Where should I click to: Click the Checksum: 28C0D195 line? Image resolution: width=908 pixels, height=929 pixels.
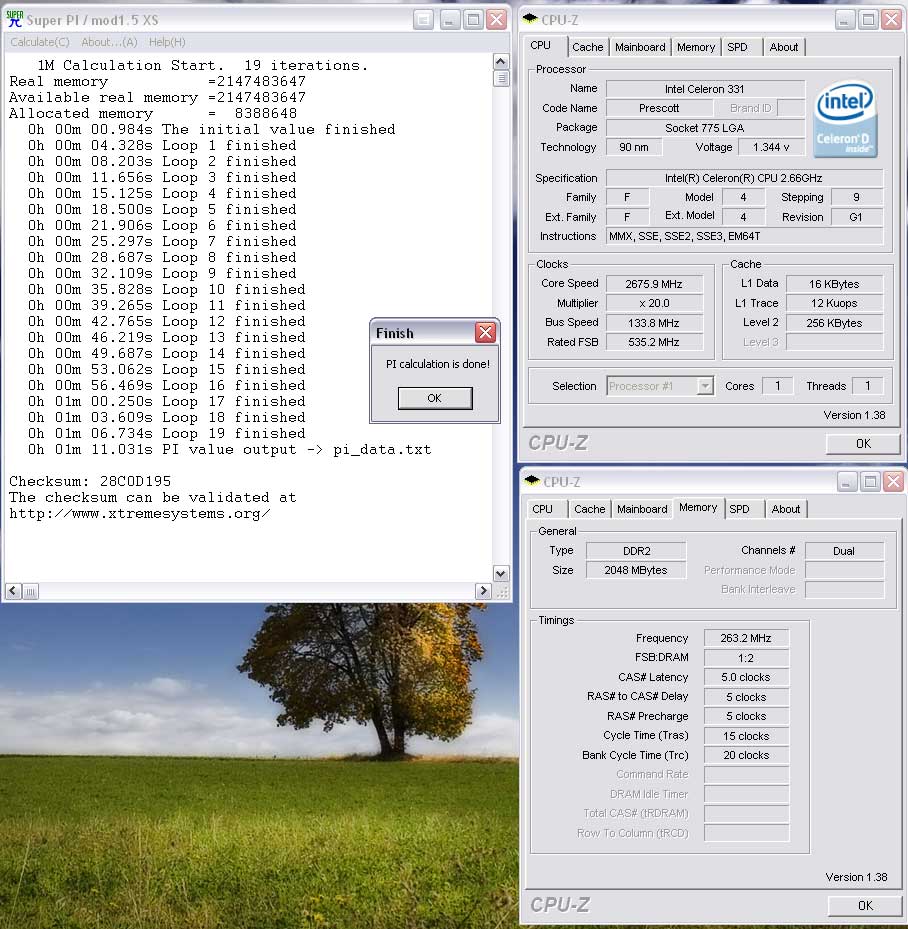click(90, 481)
